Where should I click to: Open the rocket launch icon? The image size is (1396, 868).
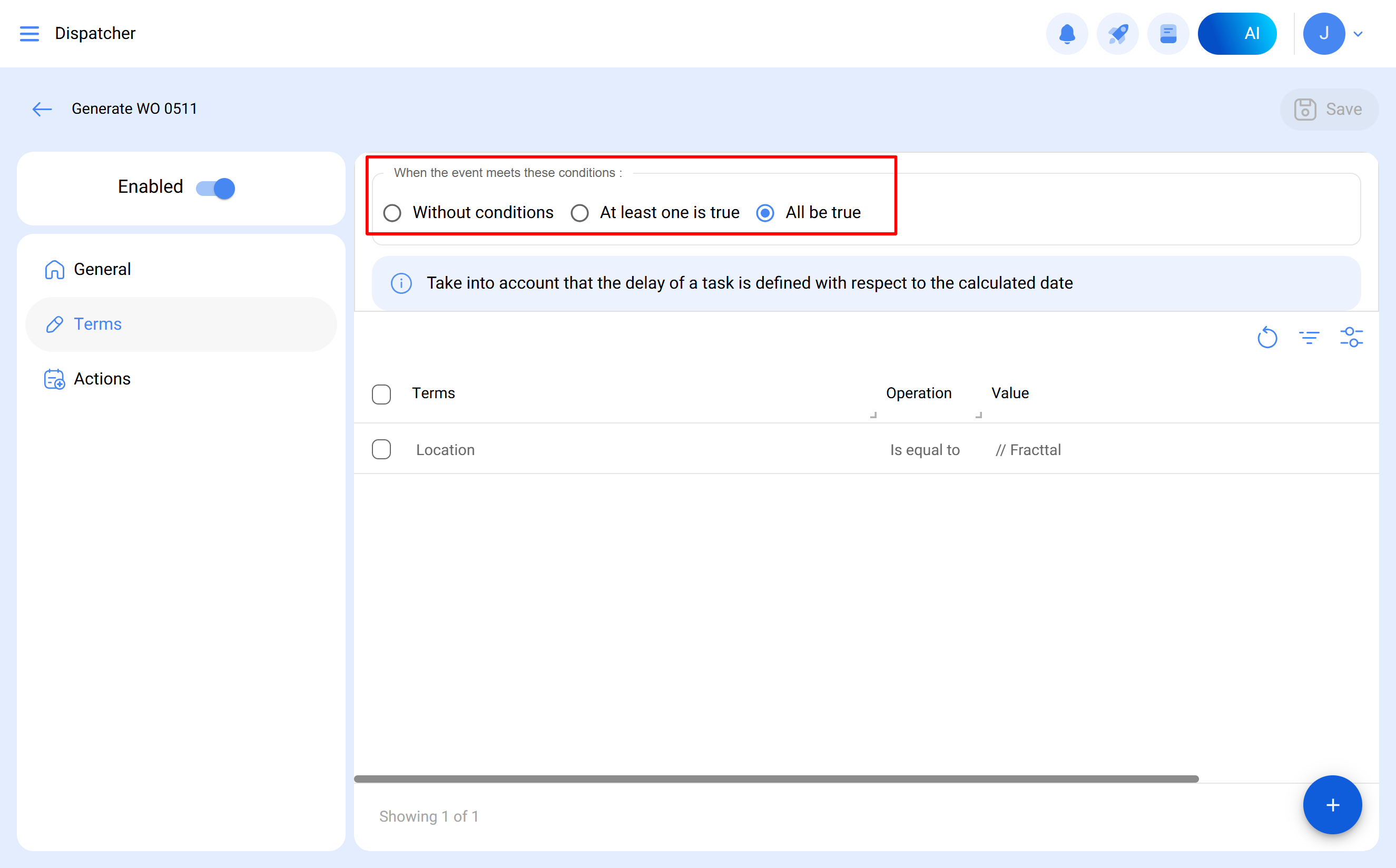(x=1117, y=33)
